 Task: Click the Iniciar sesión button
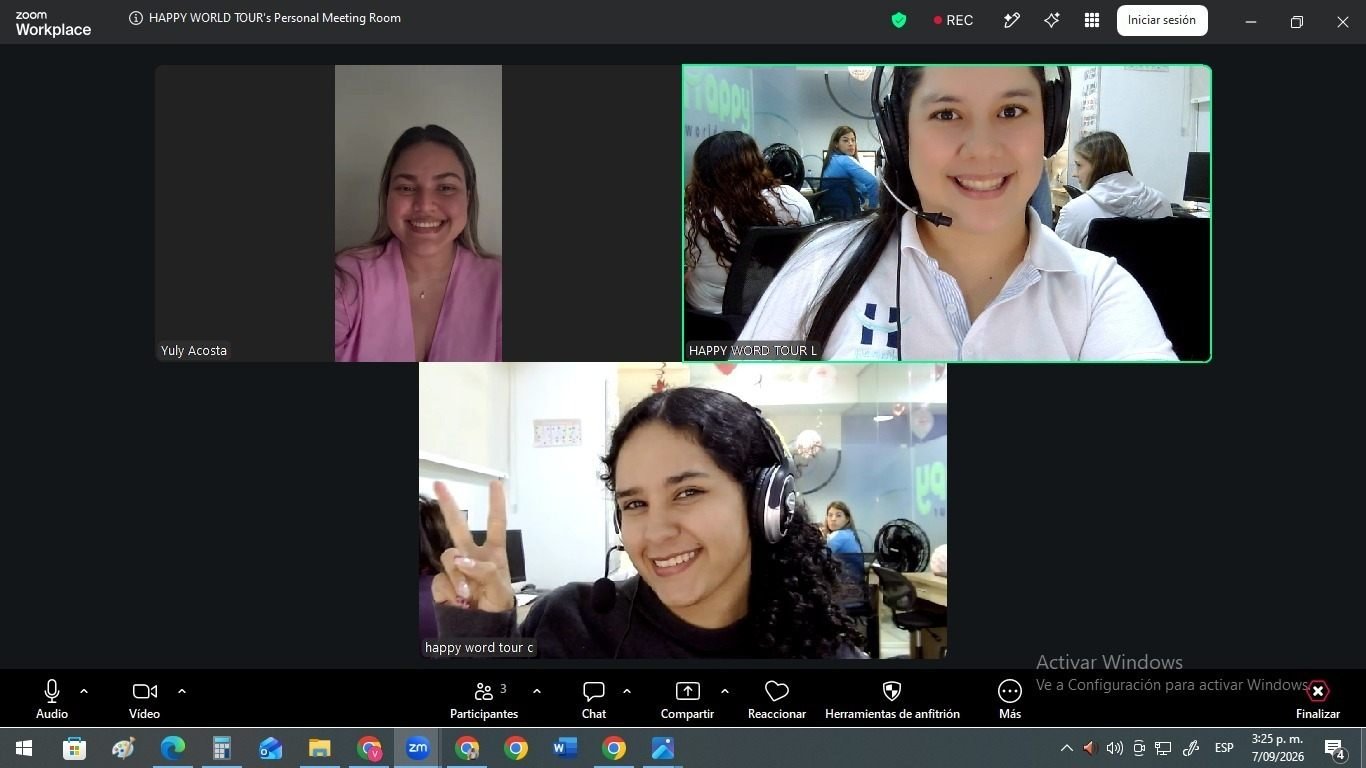pos(1162,20)
